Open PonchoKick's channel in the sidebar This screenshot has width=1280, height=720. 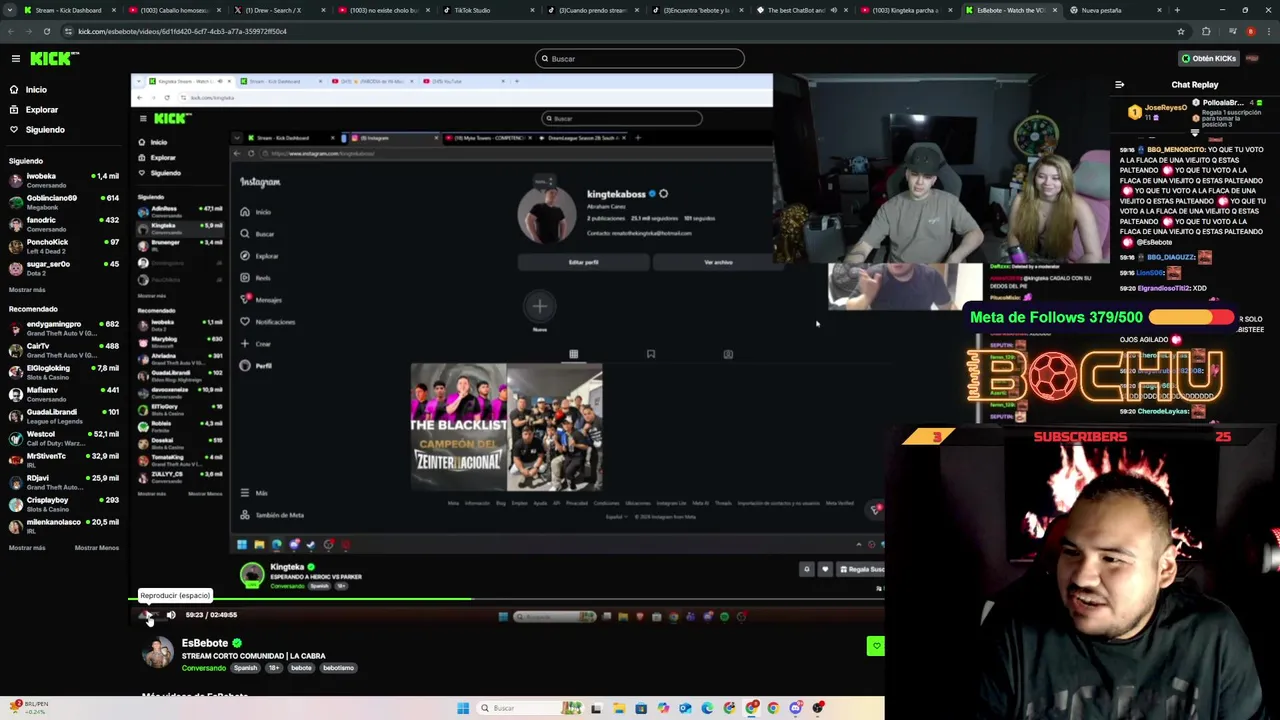62,246
